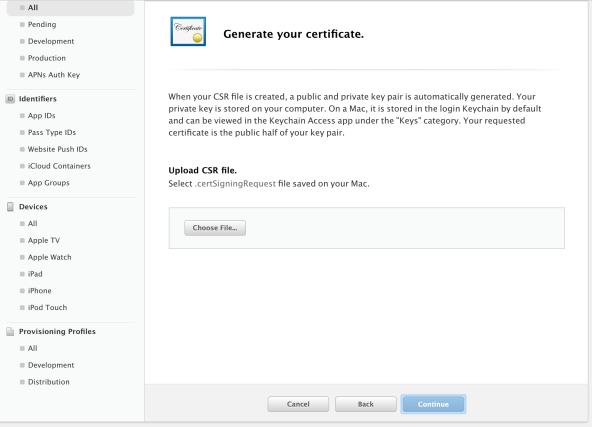The width and height of the screenshot is (592, 427).
Task: Click the CSR file upload box area
Action: point(367,228)
